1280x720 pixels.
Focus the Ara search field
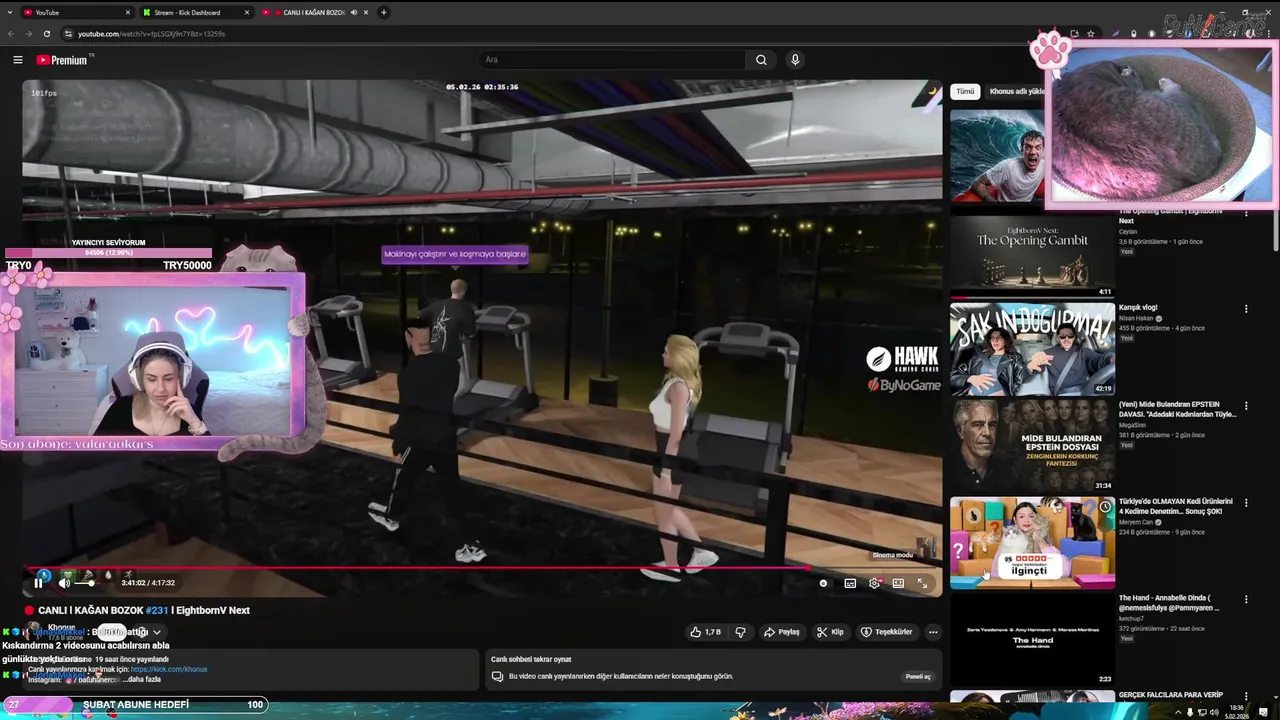[611, 60]
